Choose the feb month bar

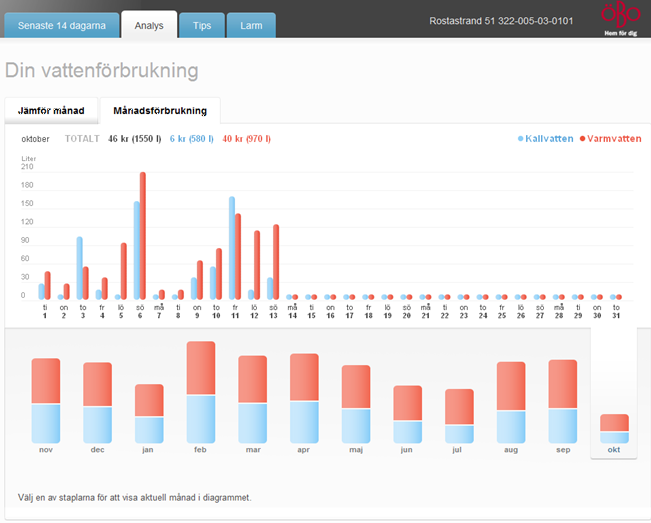[201, 392]
